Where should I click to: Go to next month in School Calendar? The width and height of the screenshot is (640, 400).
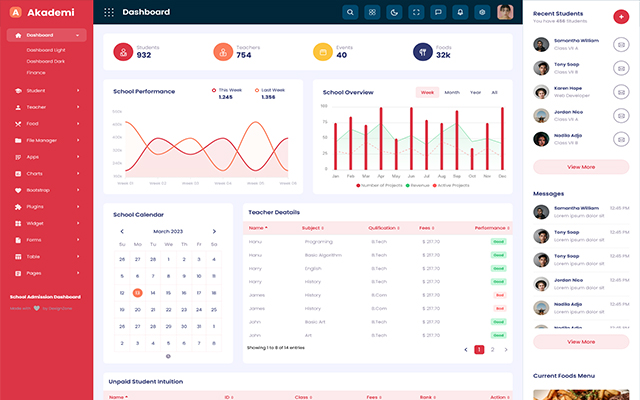click(x=214, y=231)
